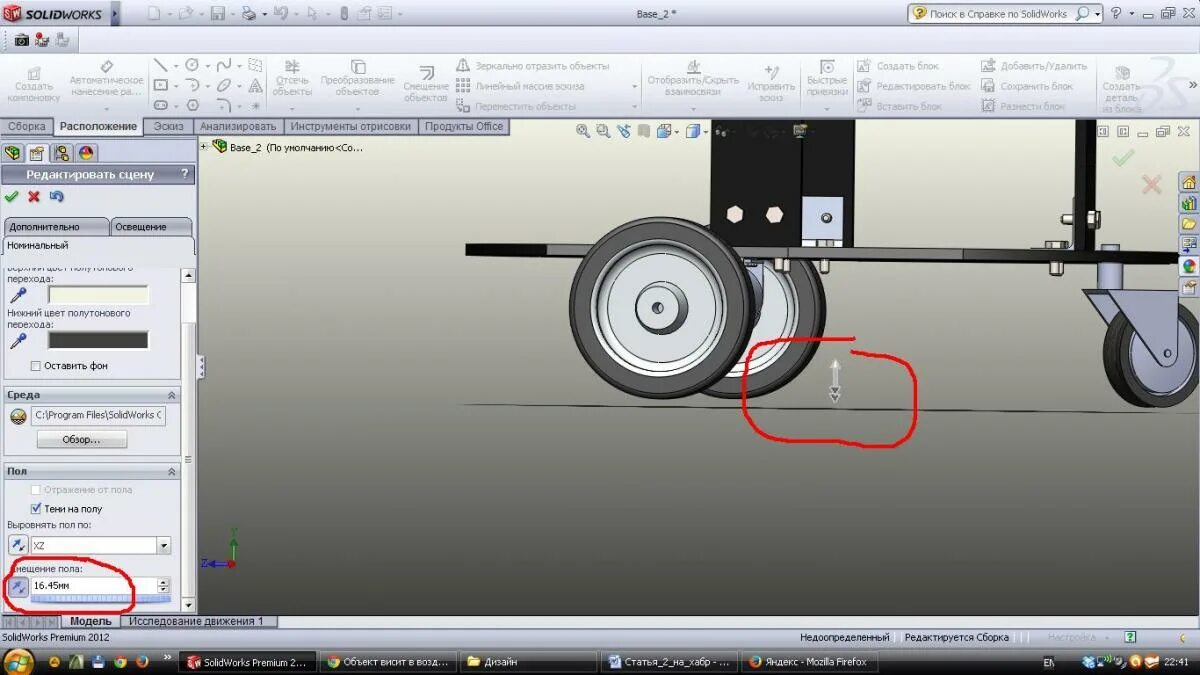Click the New document icon
Image resolution: width=1200 pixels, height=675 pixels.
coord(153,14)
